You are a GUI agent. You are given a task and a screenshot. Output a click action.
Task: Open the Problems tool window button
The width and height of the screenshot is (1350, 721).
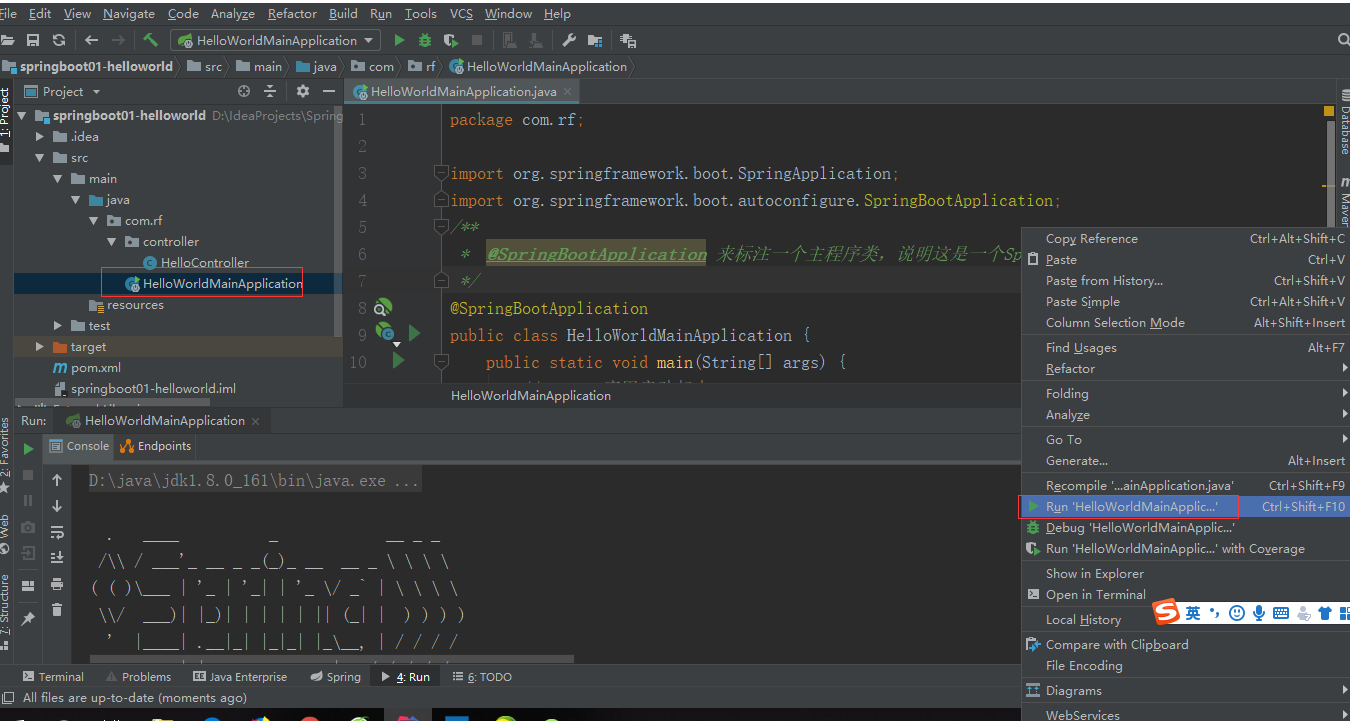click(139, 677)
